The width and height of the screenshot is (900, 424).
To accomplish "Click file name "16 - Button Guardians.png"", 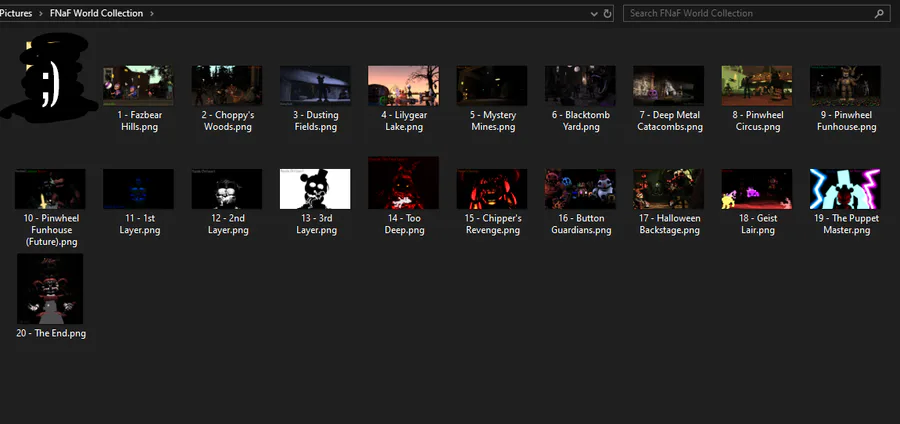I will [581, 224].
